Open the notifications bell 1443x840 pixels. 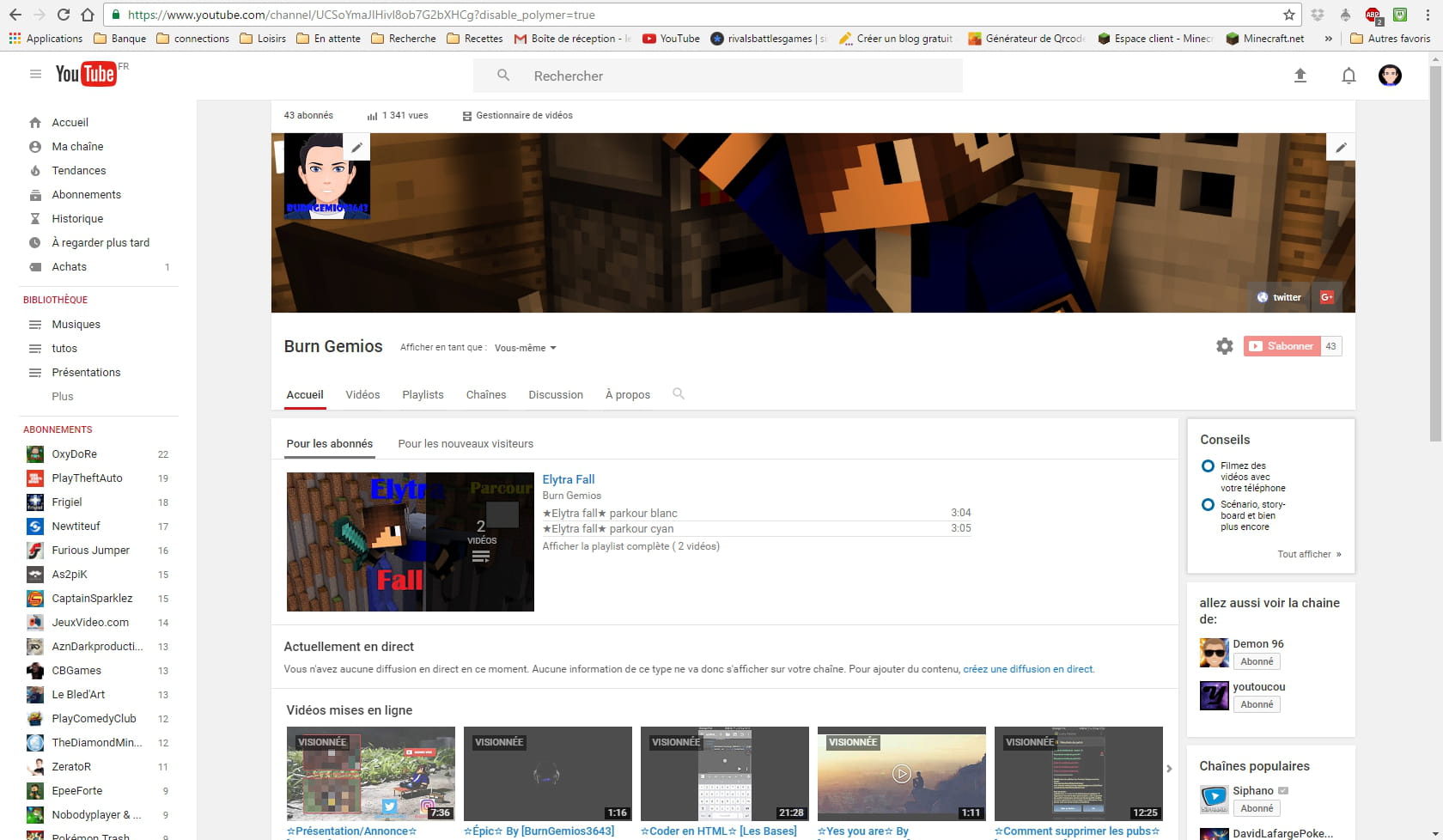[1349, 76]
